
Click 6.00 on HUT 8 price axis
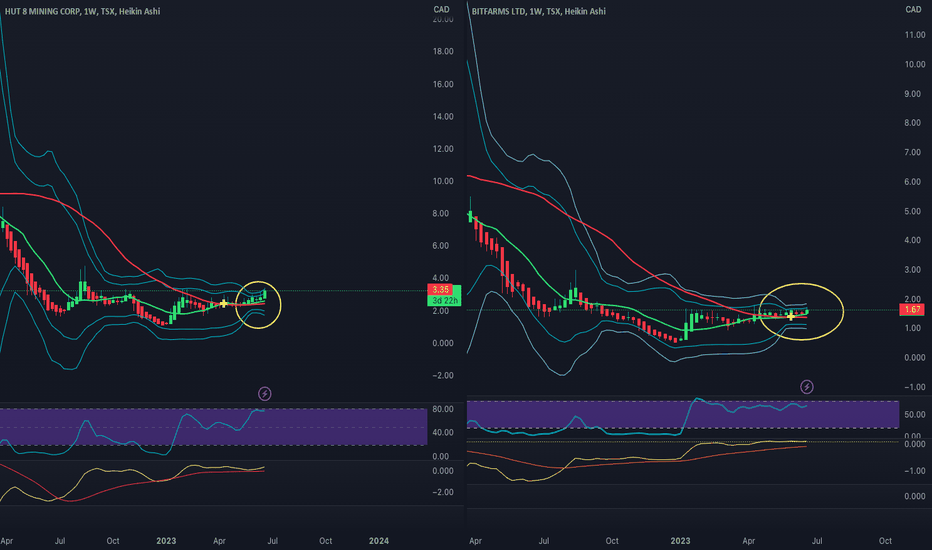pyautogui.click(x=440, y=246)
